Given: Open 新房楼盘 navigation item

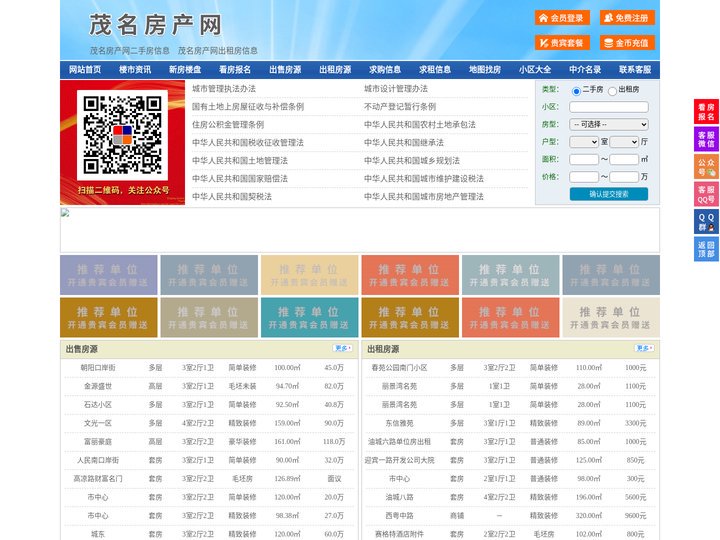Looking at the screenshot, I should click(185, 70).
